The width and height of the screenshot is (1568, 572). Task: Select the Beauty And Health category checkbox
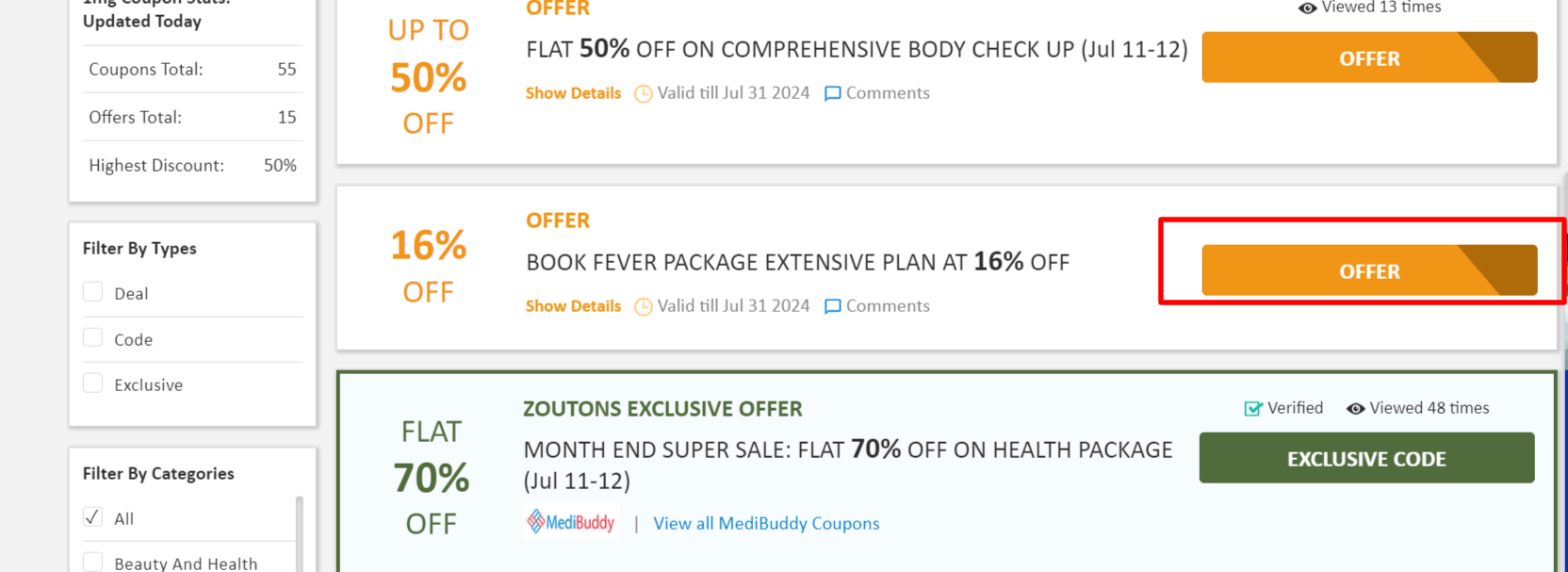92,562
